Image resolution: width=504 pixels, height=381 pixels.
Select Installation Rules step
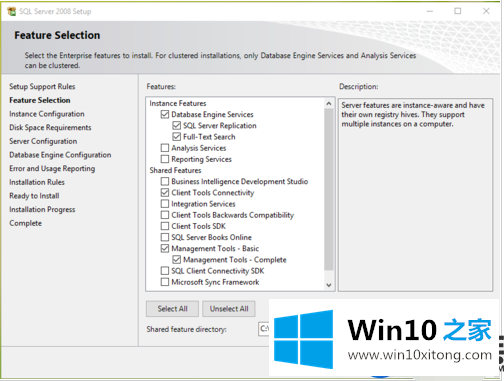click(x=37, y=182)
